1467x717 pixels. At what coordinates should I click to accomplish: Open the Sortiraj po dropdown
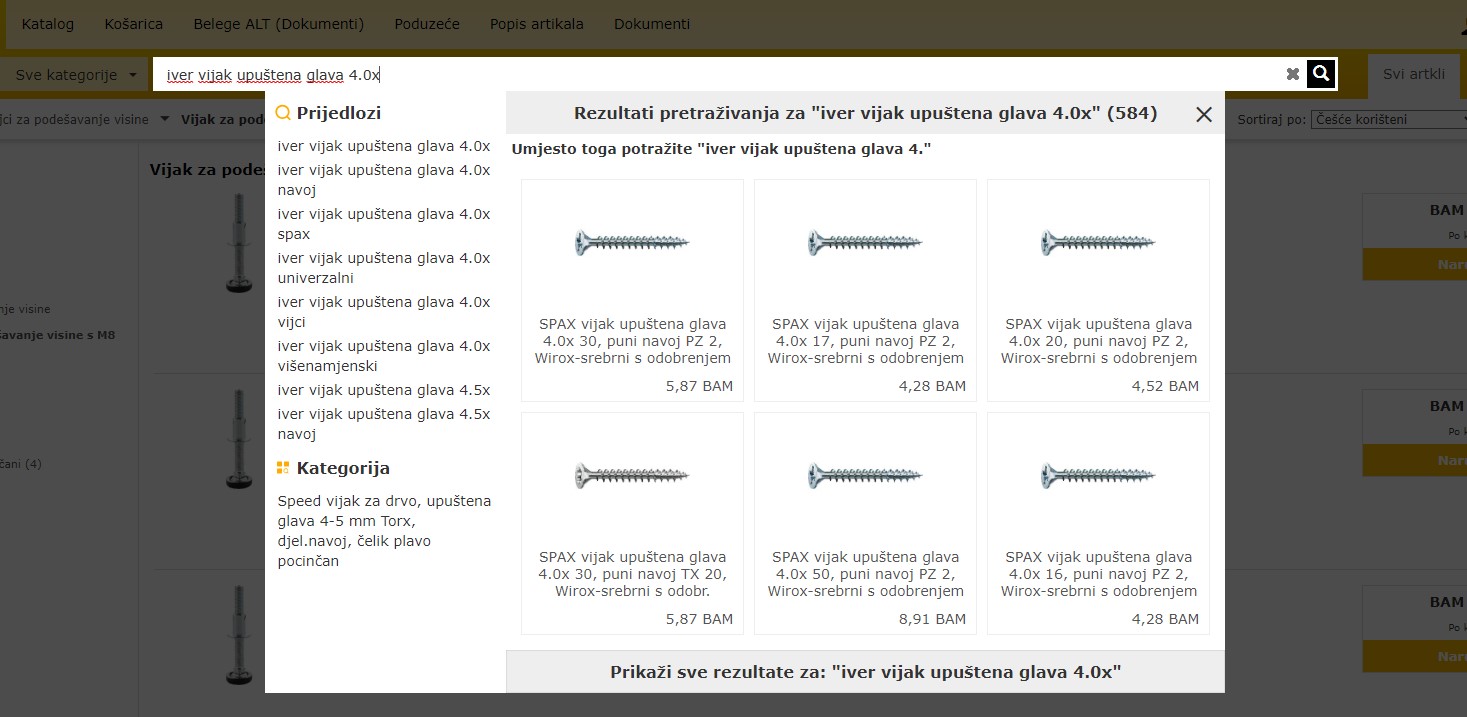(1388, 120)
